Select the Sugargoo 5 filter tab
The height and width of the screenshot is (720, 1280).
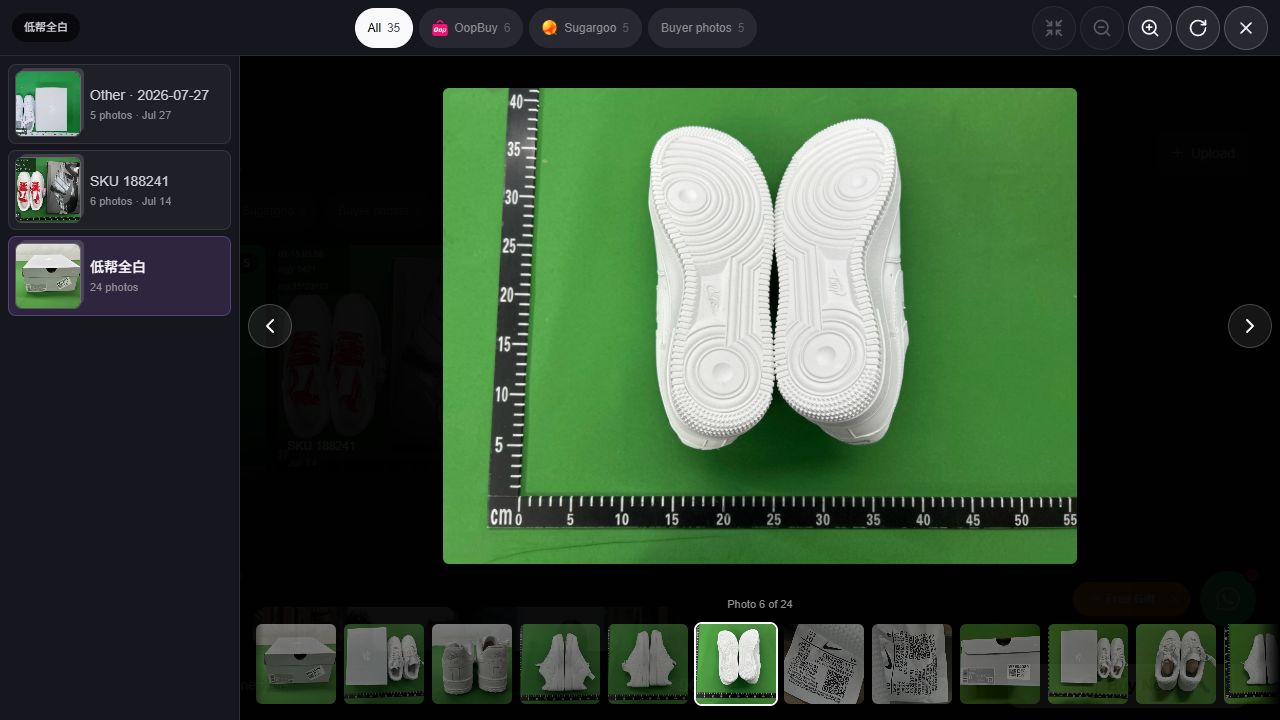click(585, 28)
